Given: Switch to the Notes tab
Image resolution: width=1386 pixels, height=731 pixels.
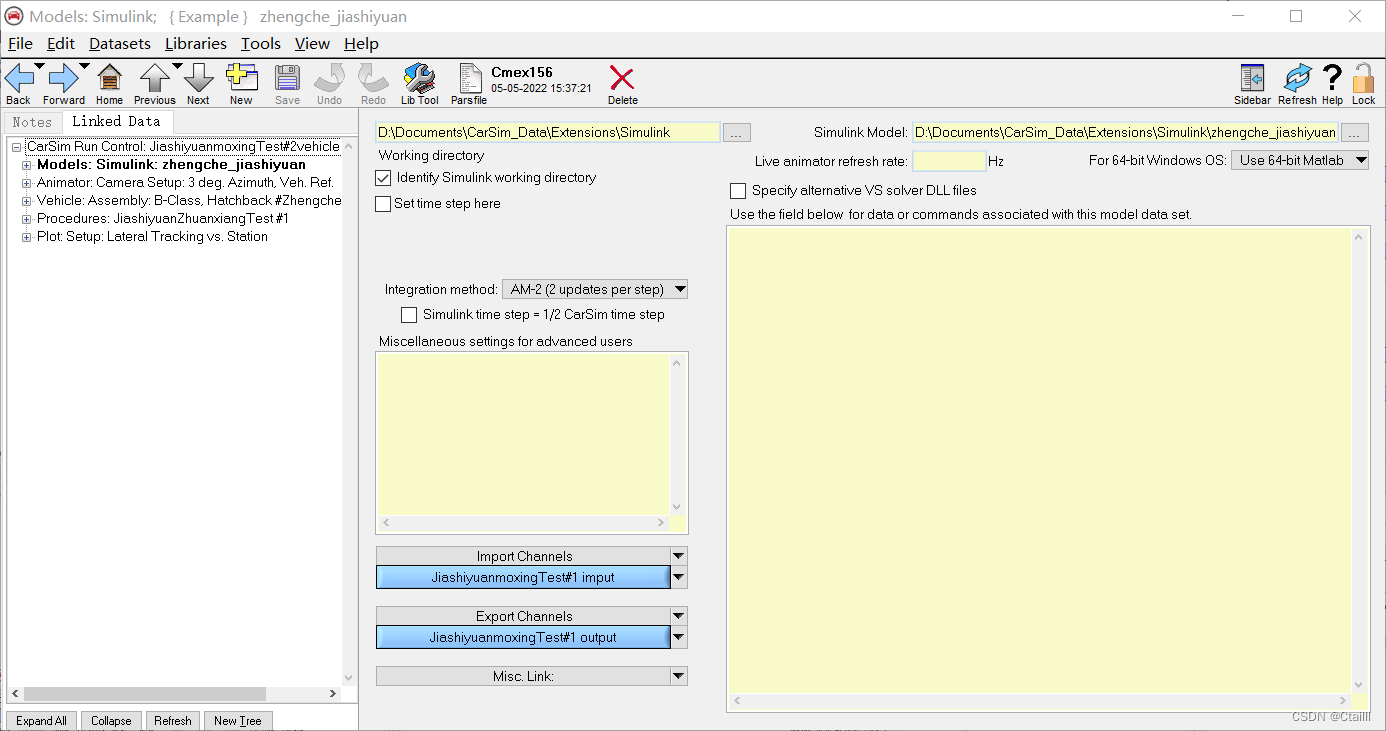Looking at the screenshot, I should pyautogui.click(x=32, y=122).
